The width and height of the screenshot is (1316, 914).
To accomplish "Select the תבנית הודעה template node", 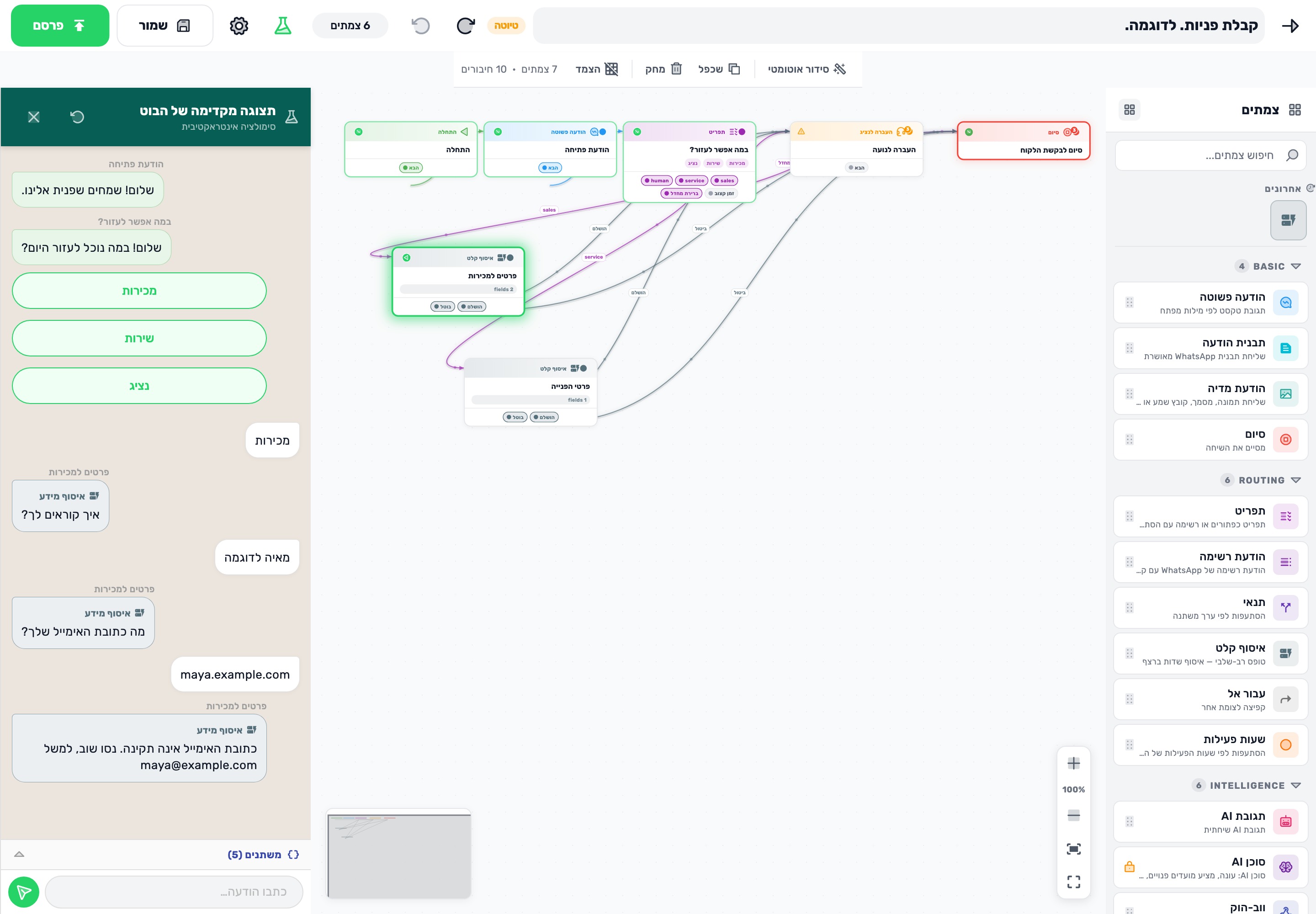I will [x=1210, y=348].
